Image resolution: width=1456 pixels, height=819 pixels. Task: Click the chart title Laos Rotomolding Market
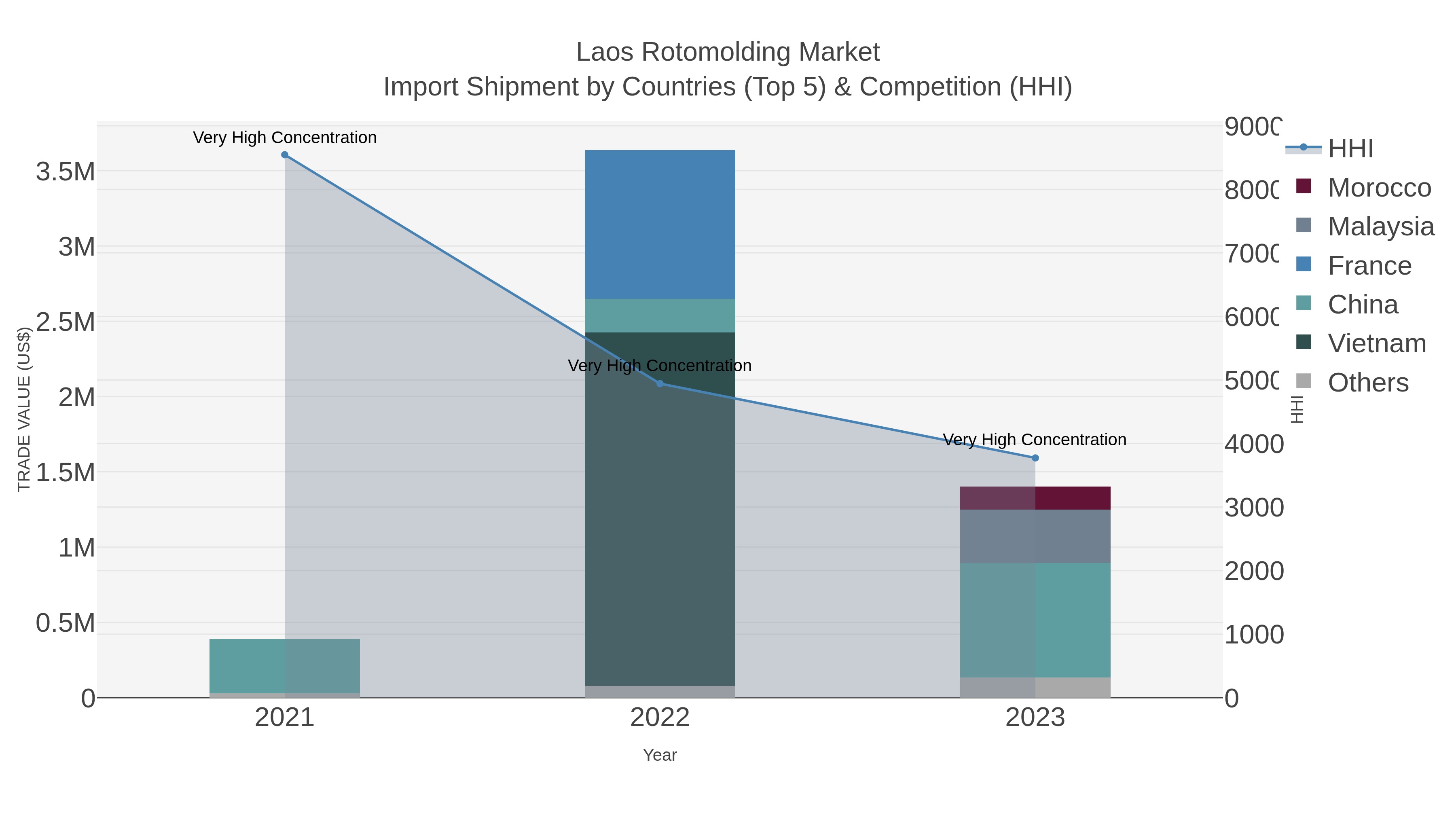[x=728, y=52]
